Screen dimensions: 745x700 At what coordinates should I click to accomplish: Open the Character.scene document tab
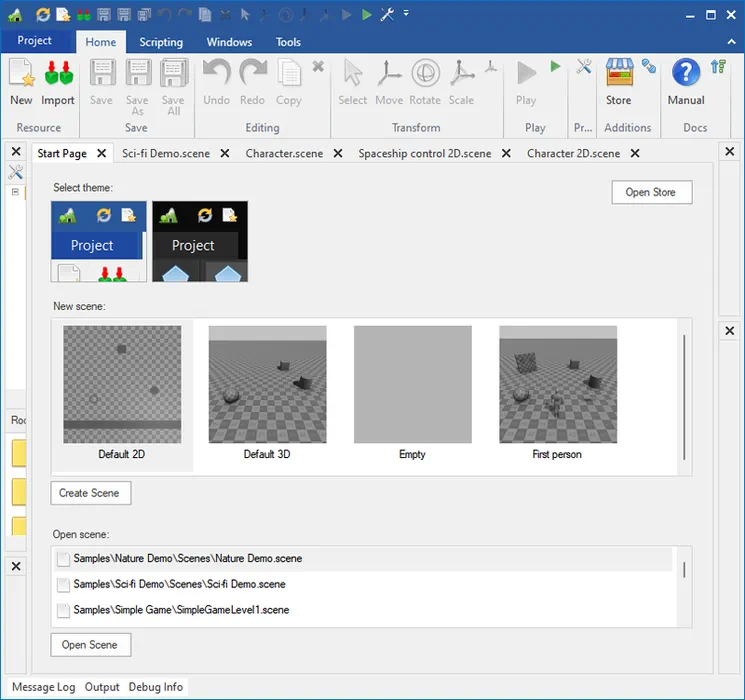(x=283, y=153)
